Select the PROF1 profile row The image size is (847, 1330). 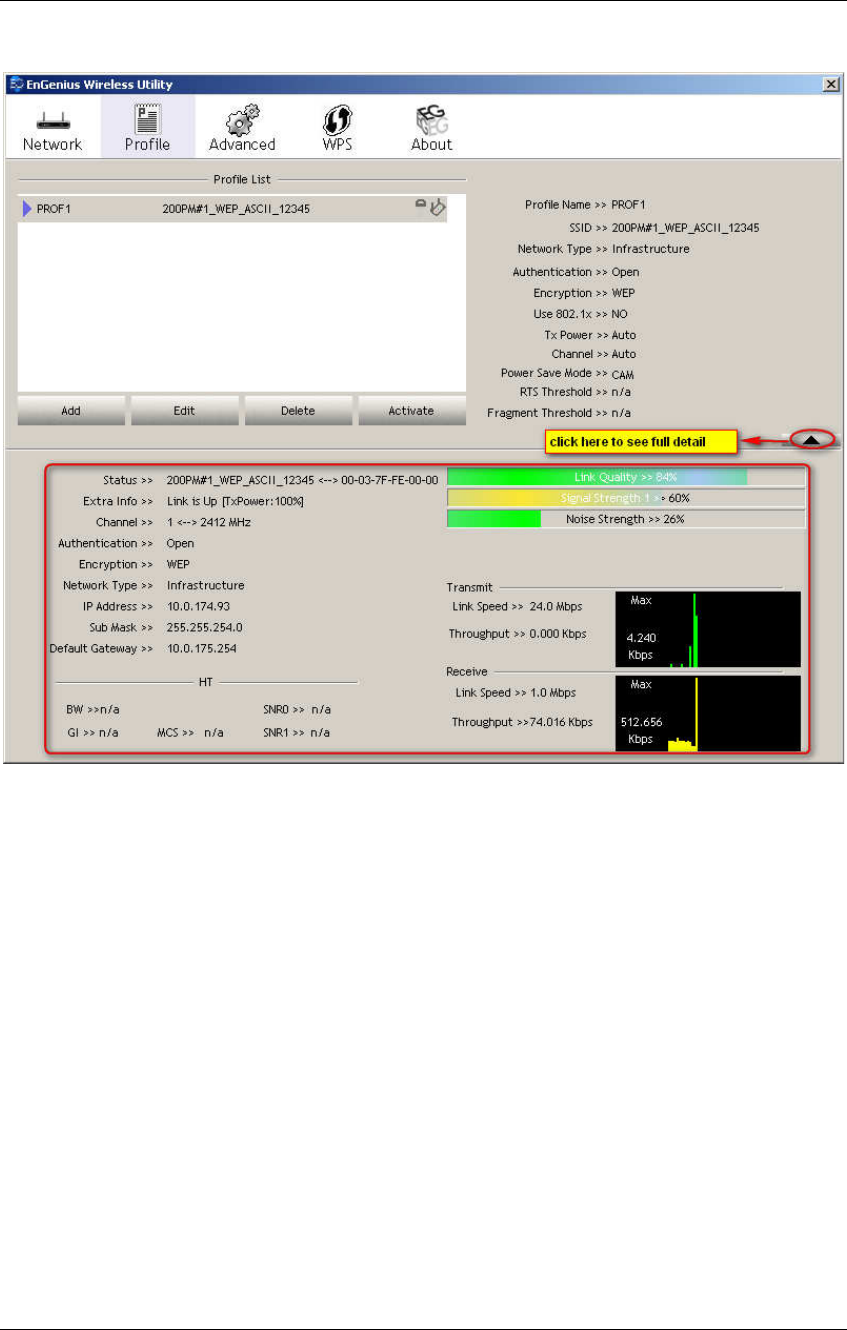(241, 209)
